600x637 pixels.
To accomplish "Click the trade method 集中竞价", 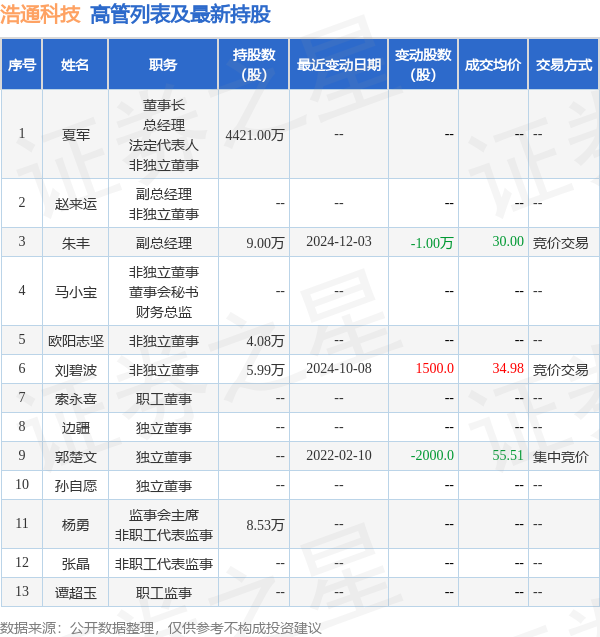I will 560,457.
